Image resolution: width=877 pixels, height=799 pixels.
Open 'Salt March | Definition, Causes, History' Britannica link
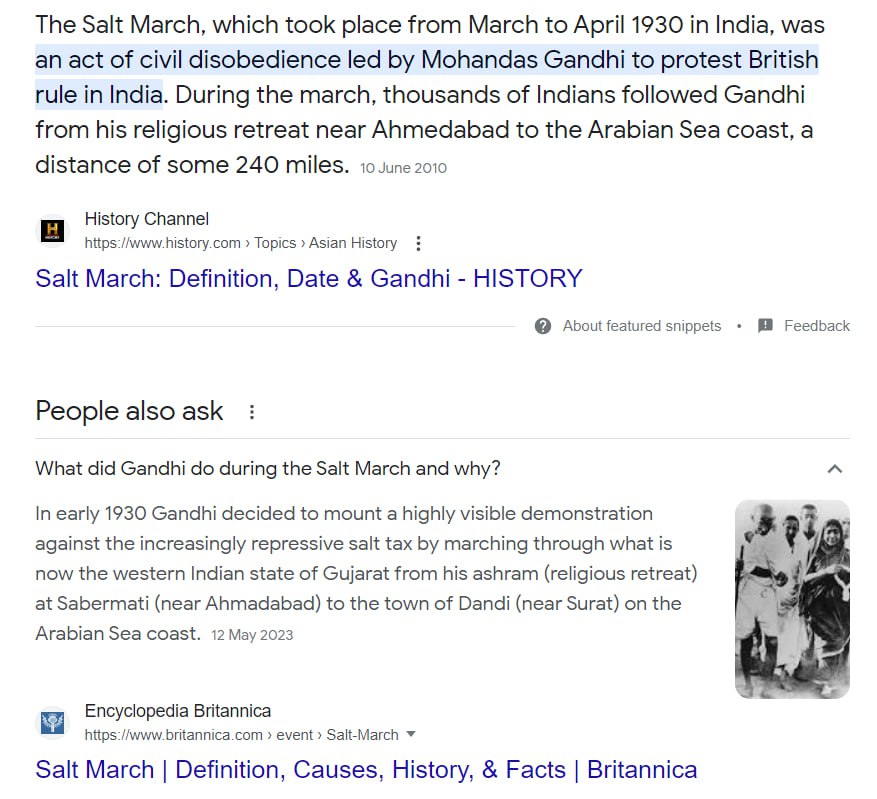tap(366, 770)
